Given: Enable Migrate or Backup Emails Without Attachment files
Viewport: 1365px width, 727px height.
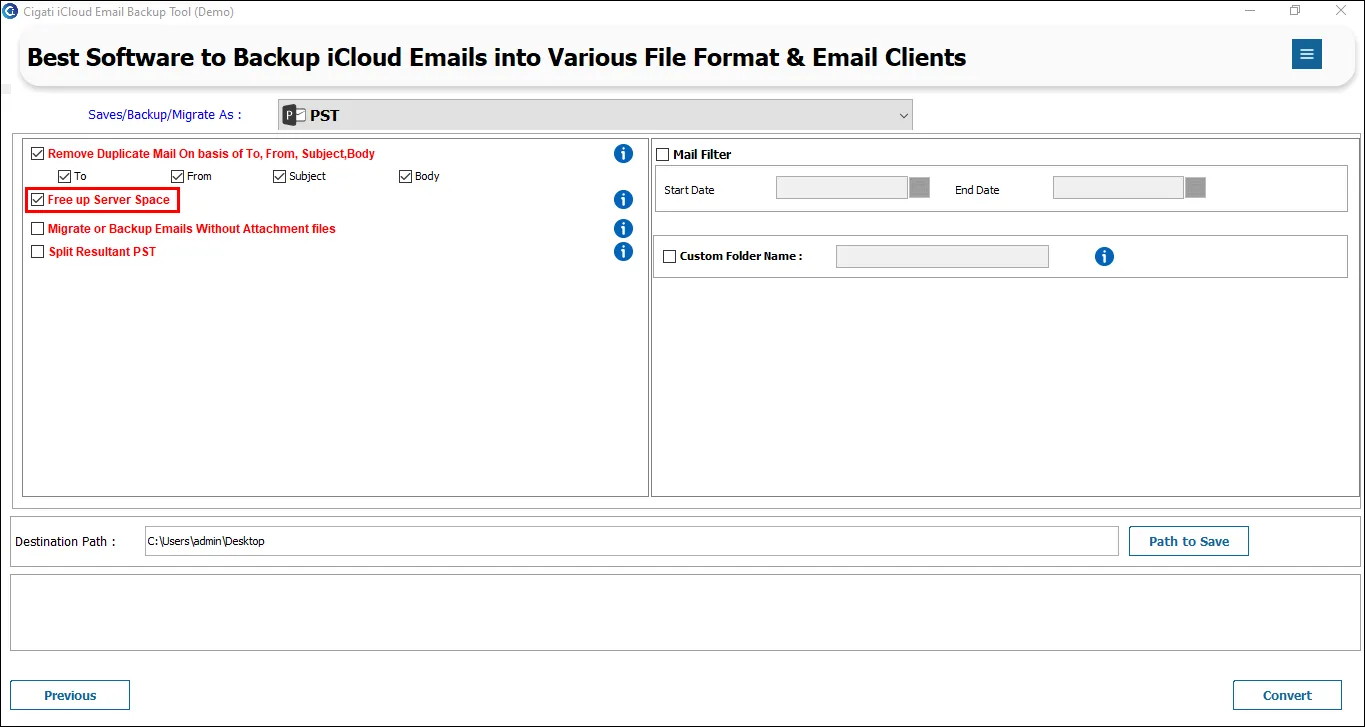Looking at the screenshot, I should (38, 229).
